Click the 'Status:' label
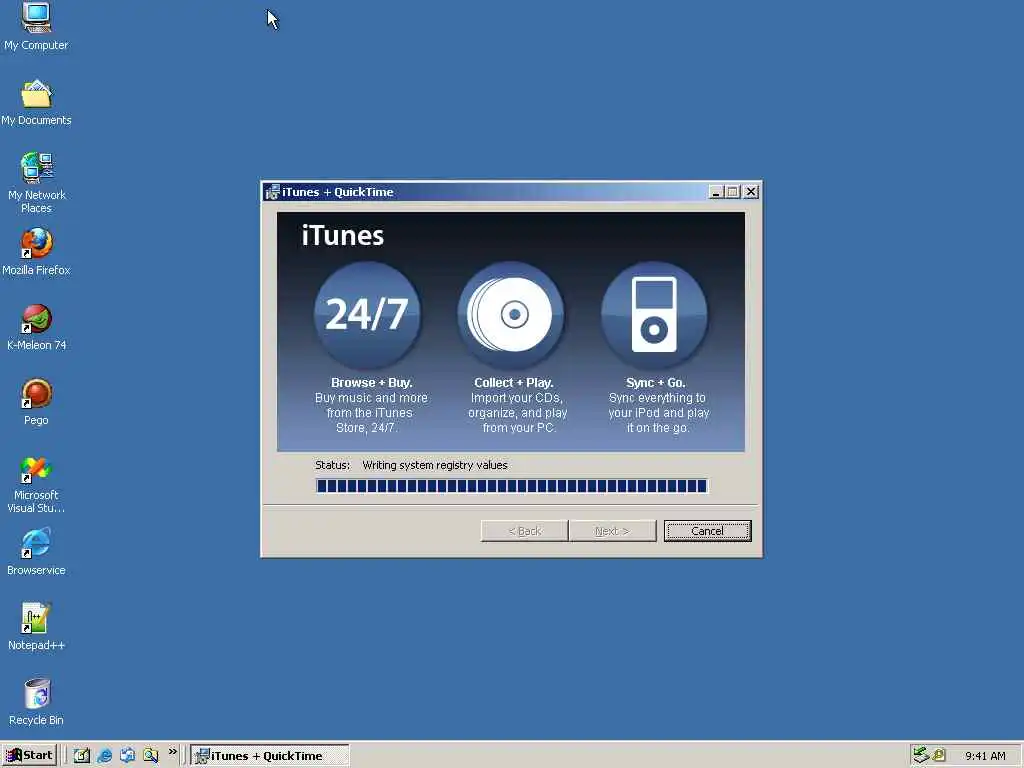The image size is (1024, 768). point(332,465)
